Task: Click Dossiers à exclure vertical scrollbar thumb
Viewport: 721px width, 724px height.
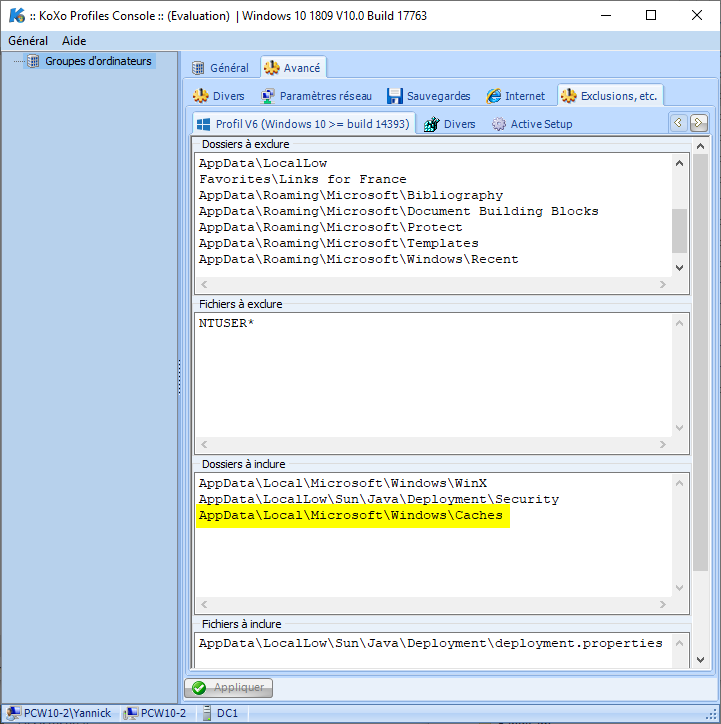Action: [x=679, y=231]
